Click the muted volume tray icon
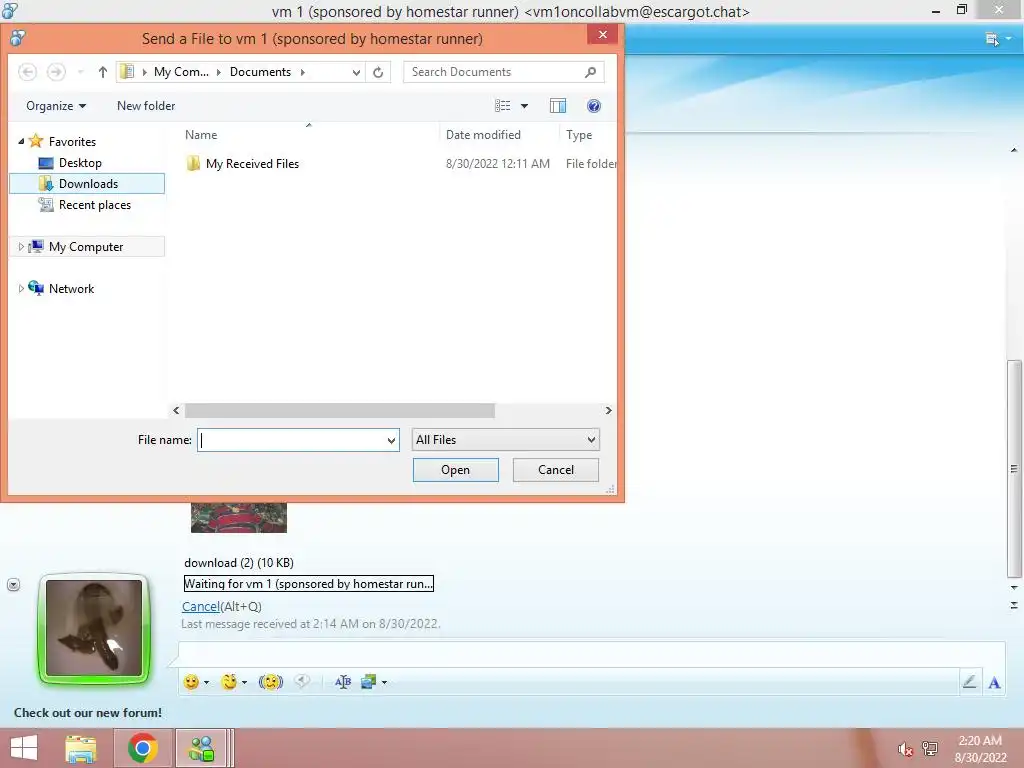This screenshot has width=1024, height=768. click(x=905, y=749)
